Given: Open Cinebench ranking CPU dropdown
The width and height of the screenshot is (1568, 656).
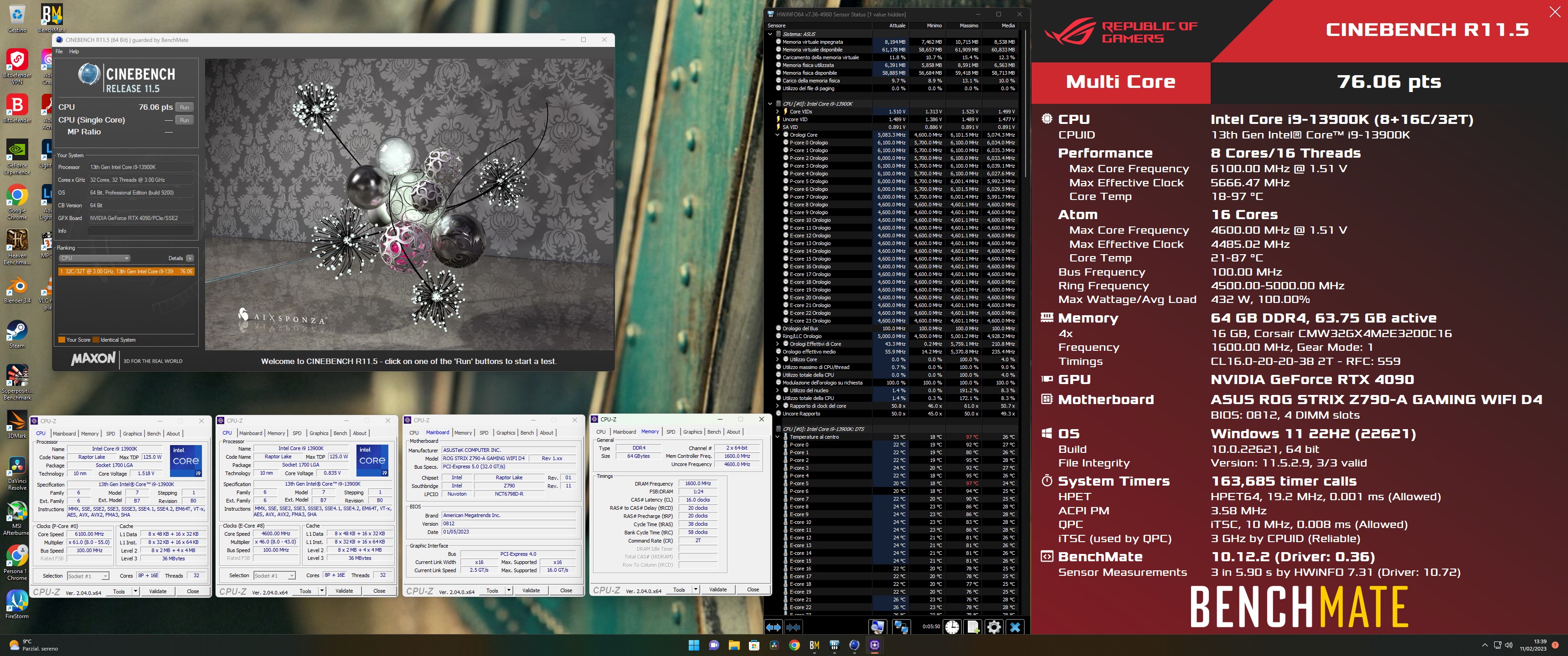Looking at the screenshot, I should [x=94, y=258].
